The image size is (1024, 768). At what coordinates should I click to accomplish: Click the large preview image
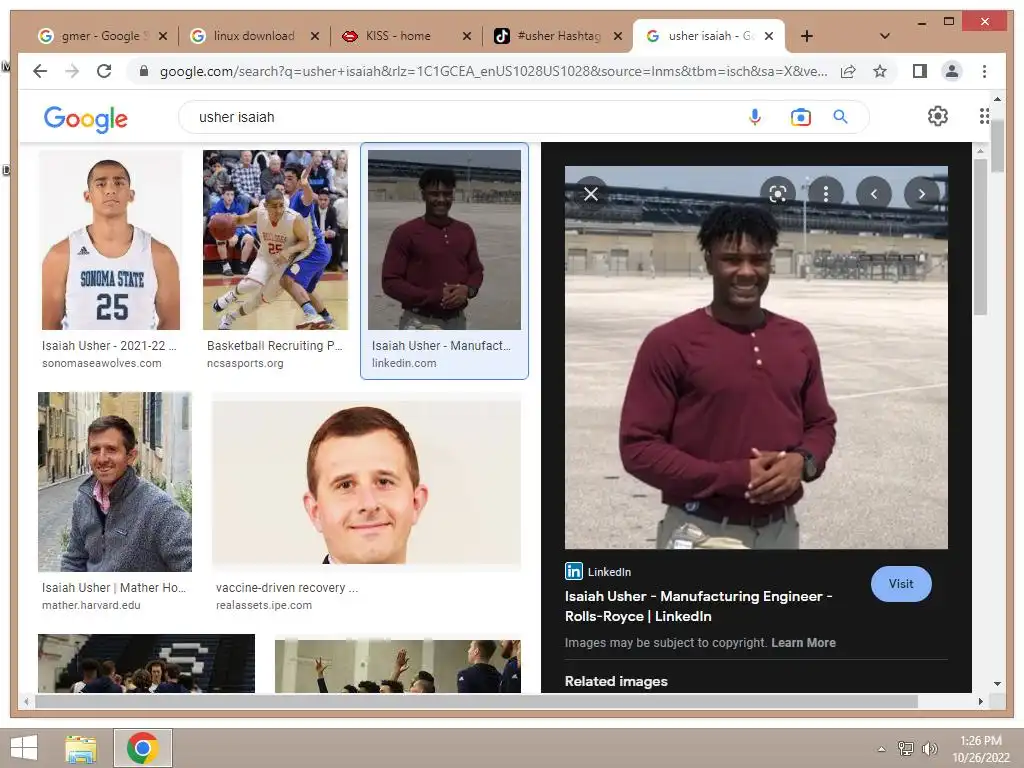coord(756,357)
